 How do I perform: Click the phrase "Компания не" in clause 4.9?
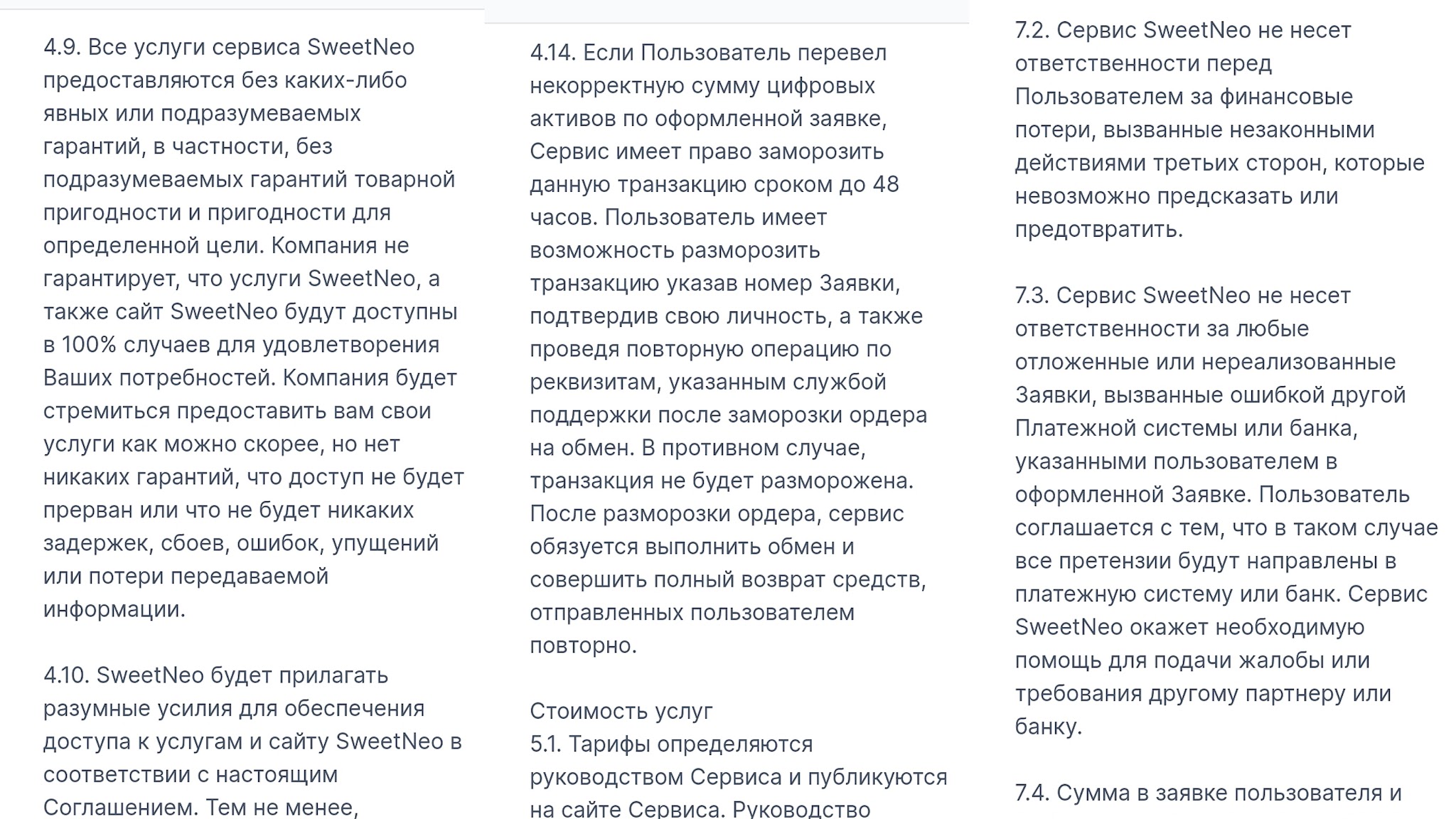[x=340, y=245]
